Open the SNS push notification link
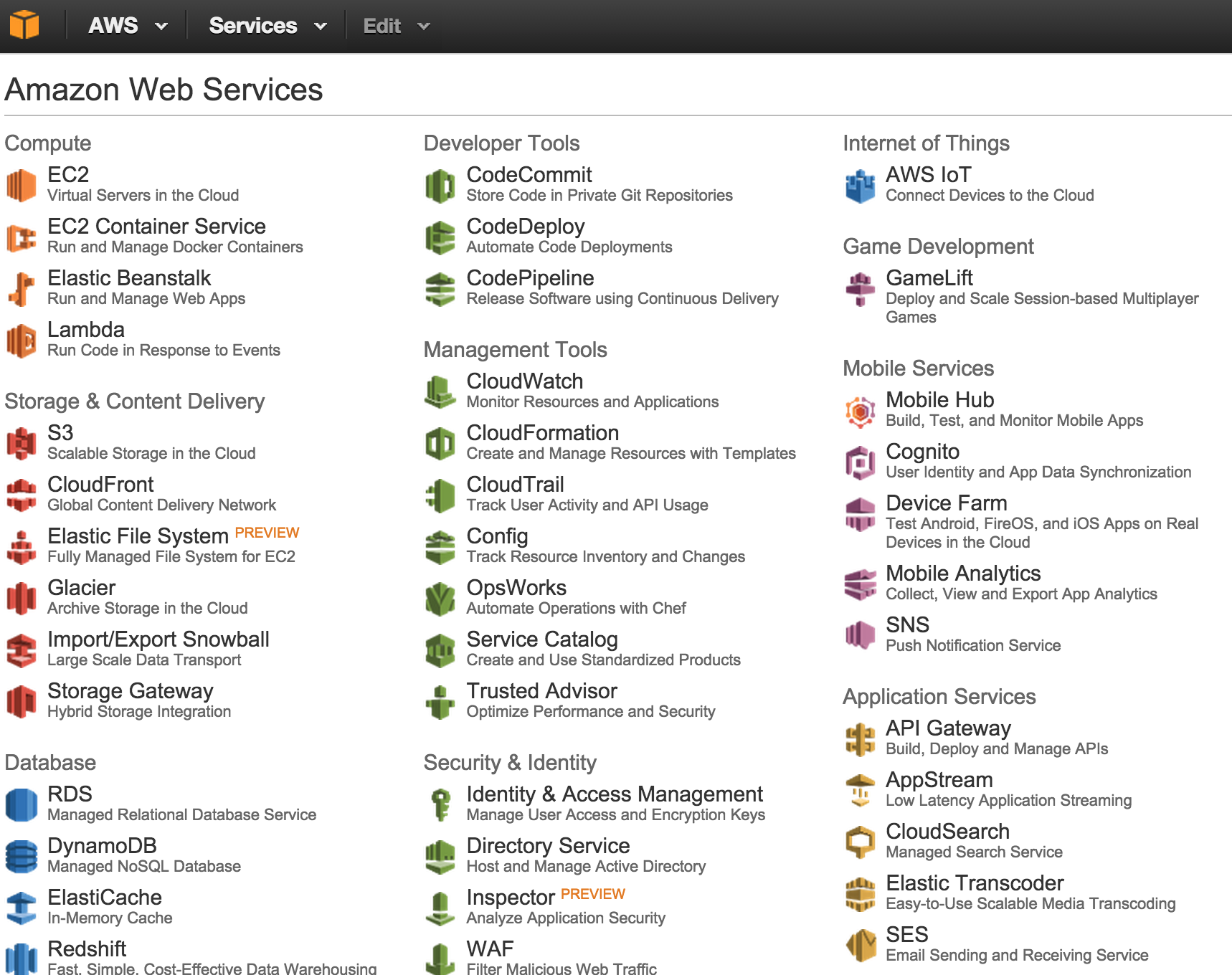Screen dimensions: 1232x975 tap(907, 624)
